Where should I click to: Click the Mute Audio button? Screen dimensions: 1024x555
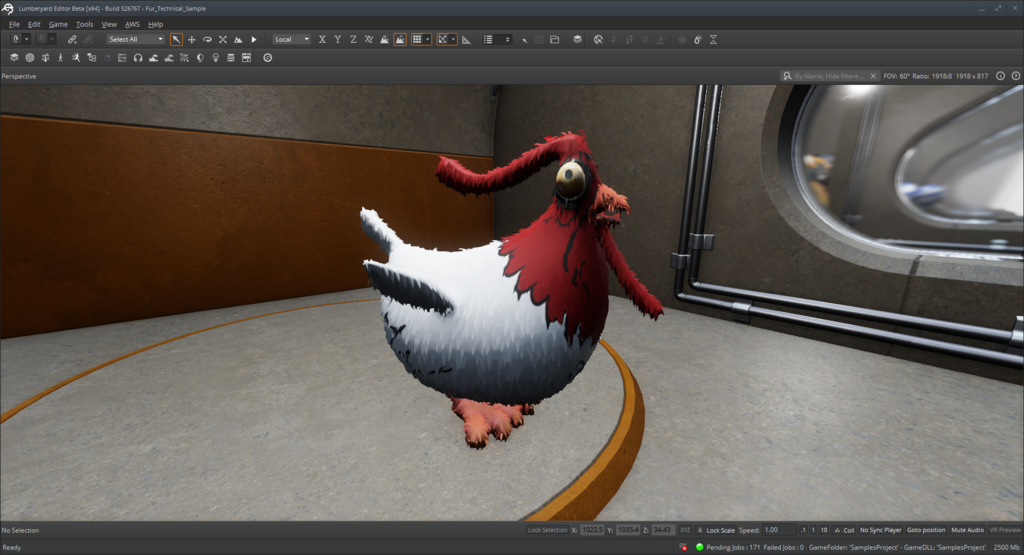click(x=967, y=530)
